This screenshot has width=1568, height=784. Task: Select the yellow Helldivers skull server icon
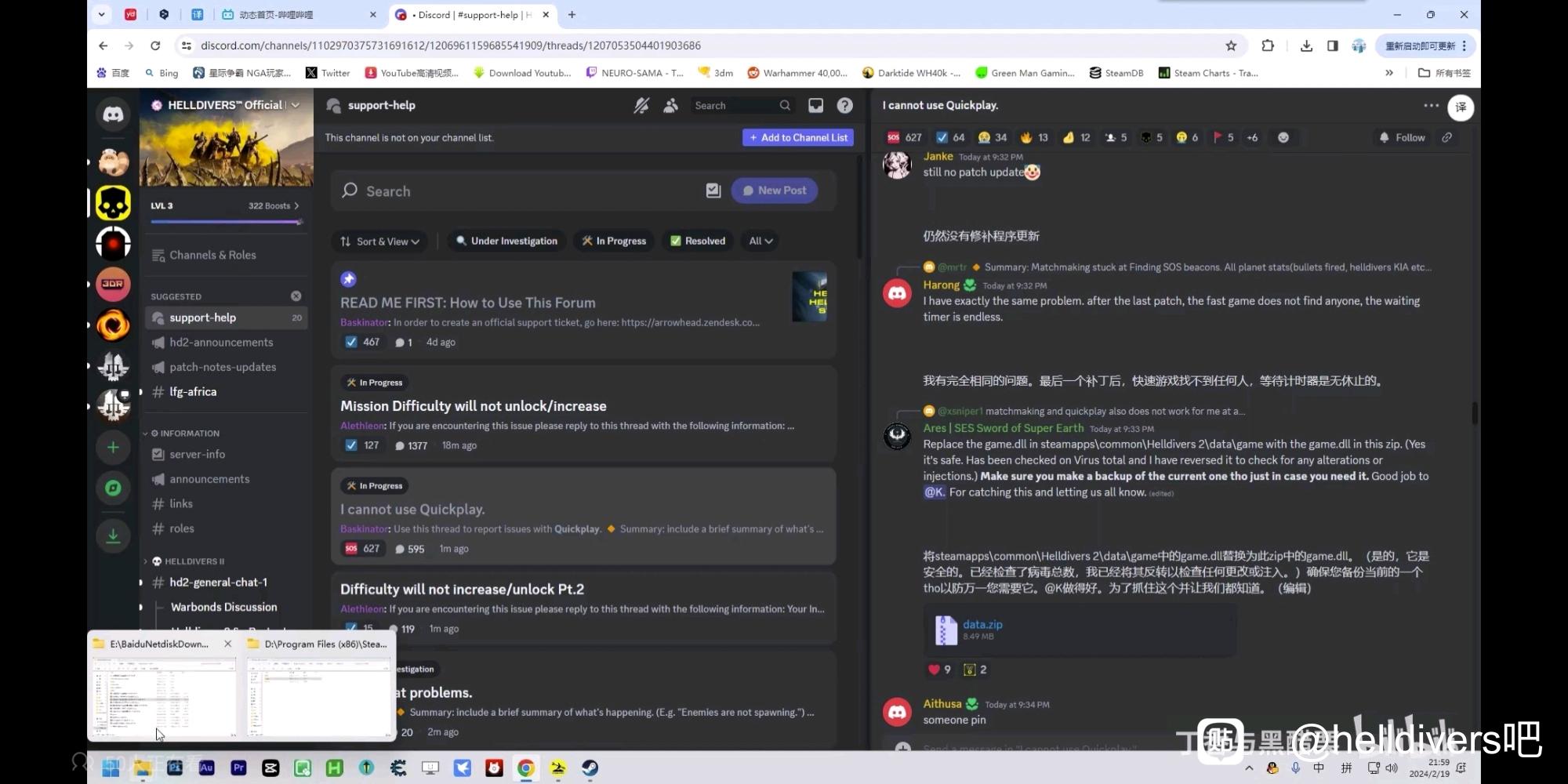coord(113,203)
